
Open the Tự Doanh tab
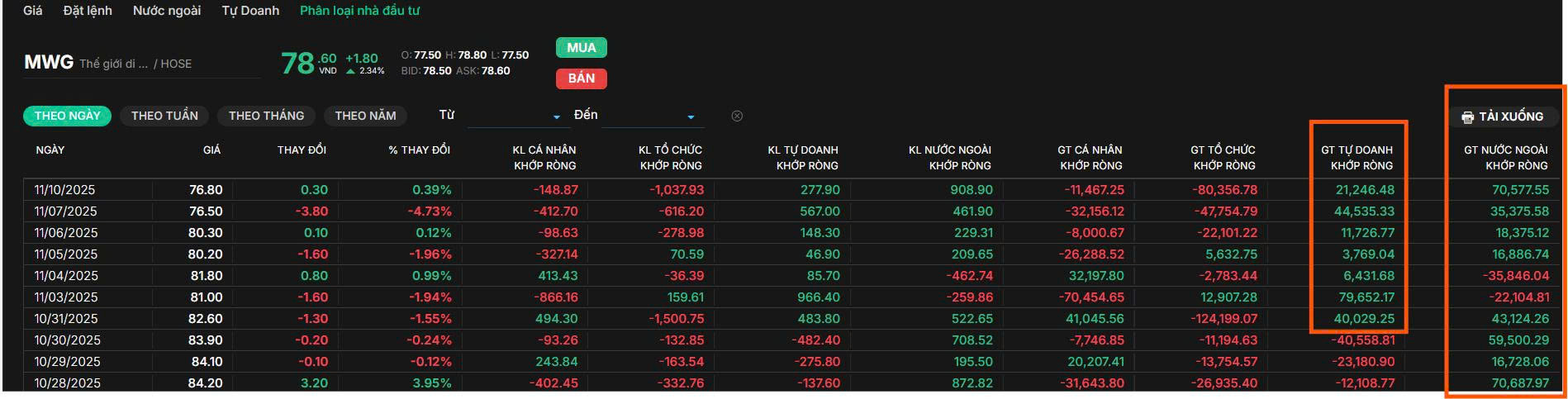coord(250,11)
